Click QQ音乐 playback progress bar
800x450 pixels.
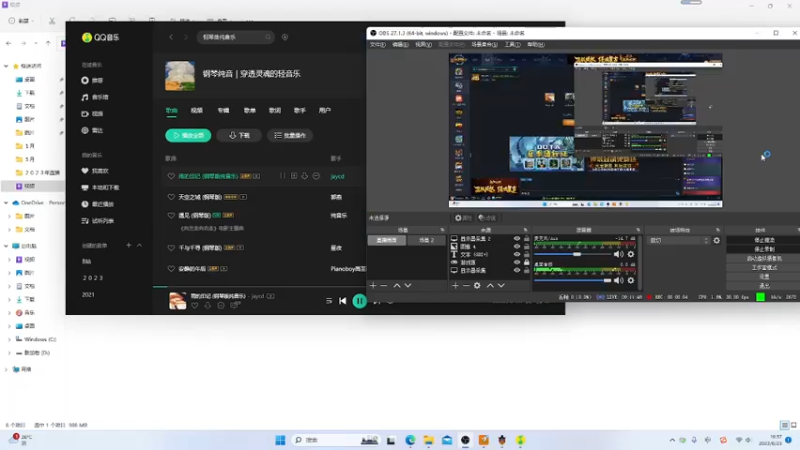pos(260,287)
